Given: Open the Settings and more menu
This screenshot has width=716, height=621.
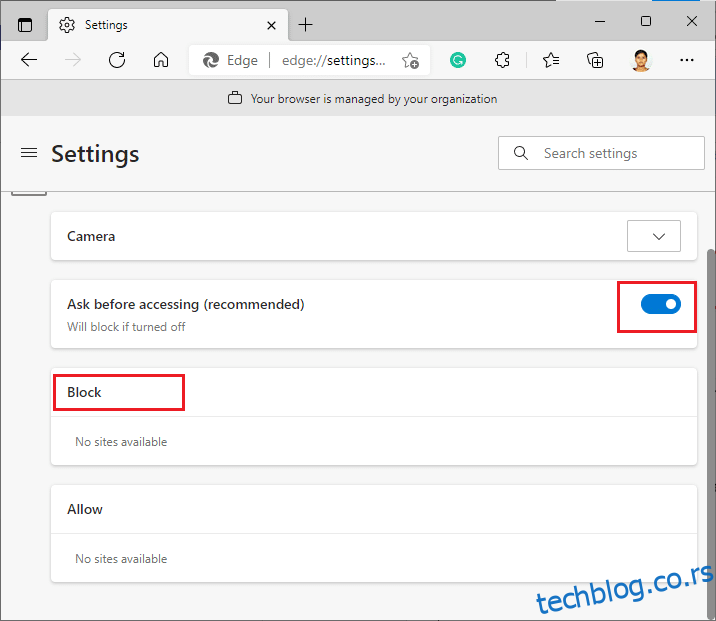Looking at the screenshot, I should [x=687, y=60].
